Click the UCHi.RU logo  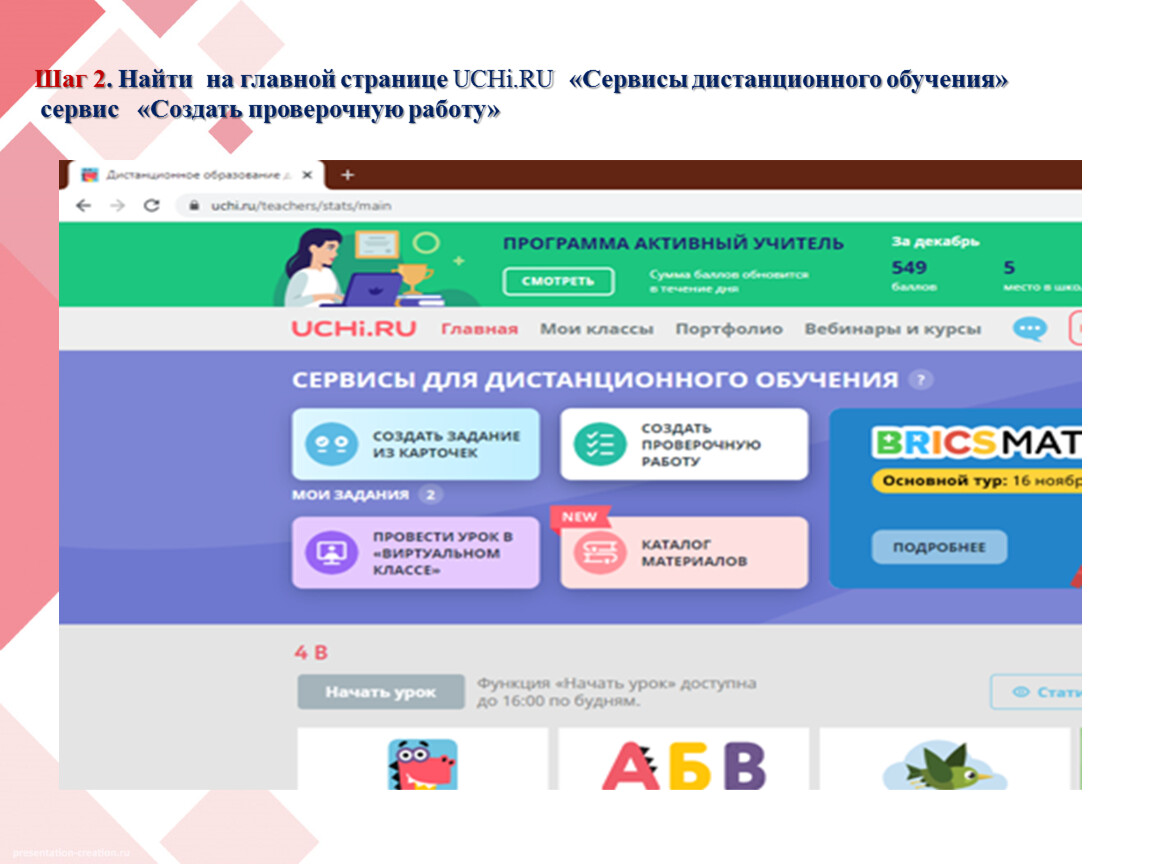click(x=353, y=329)
